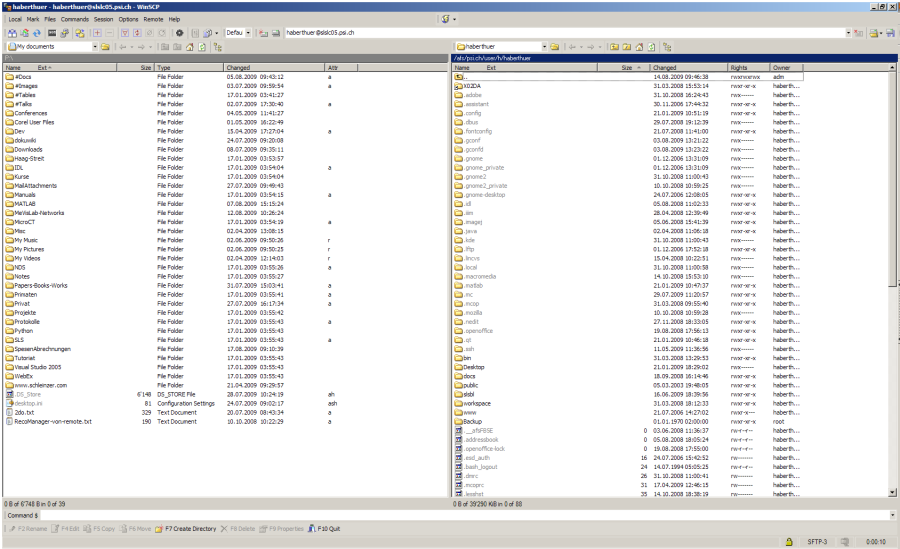Click the remote panel scrollbar down arrow
Viewport: 900px width, 549px height.
coord(892,492)
